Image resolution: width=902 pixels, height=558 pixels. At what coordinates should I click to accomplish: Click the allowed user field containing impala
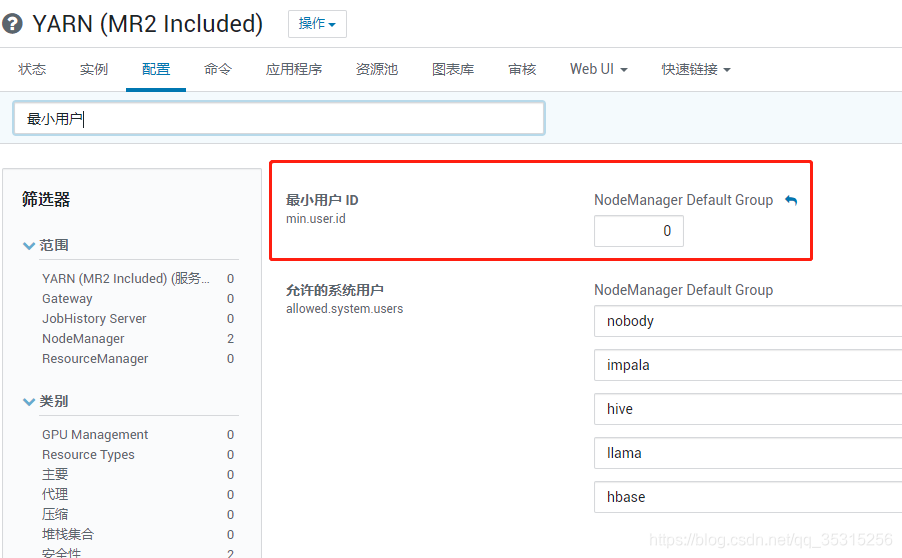748,365
